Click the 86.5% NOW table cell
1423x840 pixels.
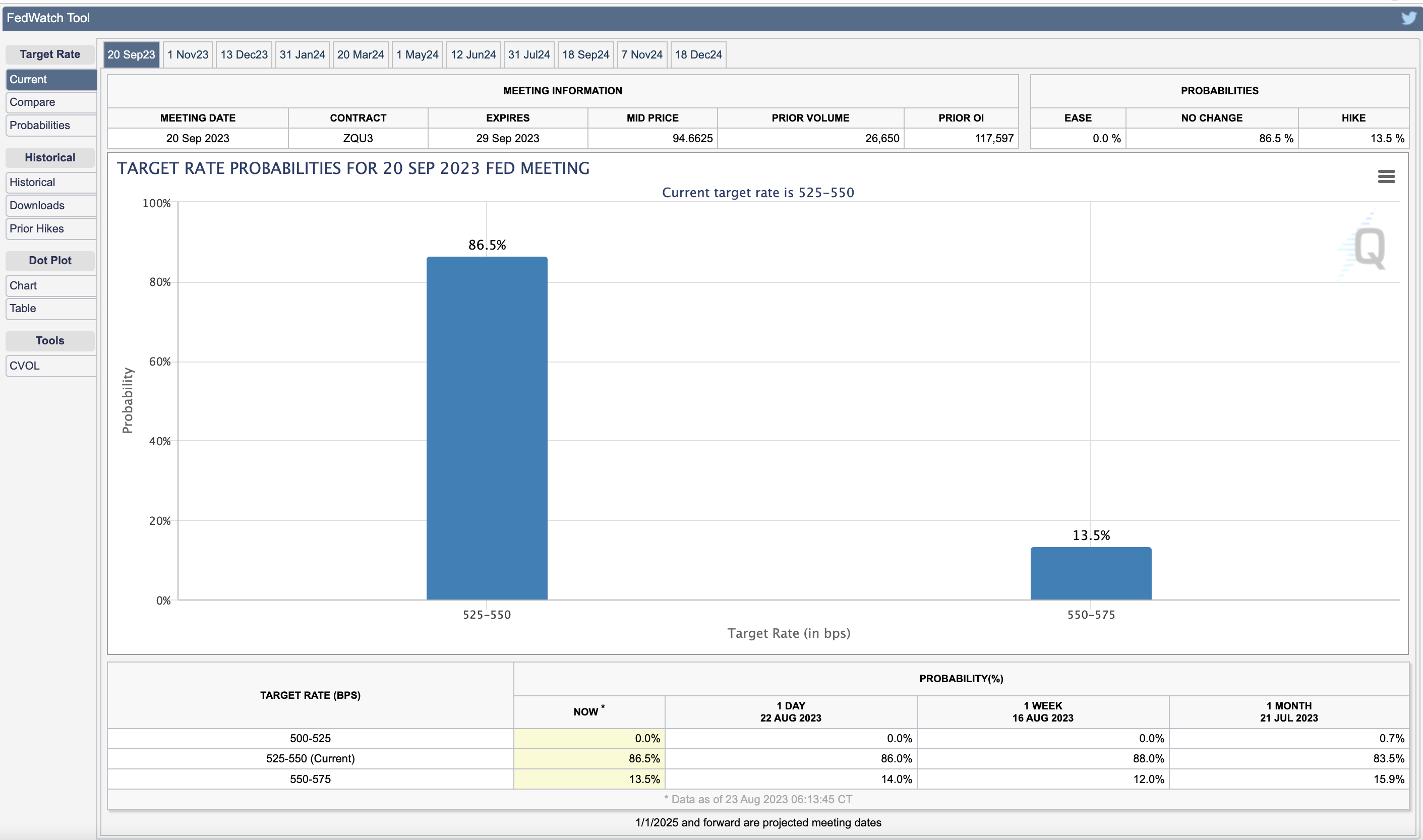click(588, 758)
